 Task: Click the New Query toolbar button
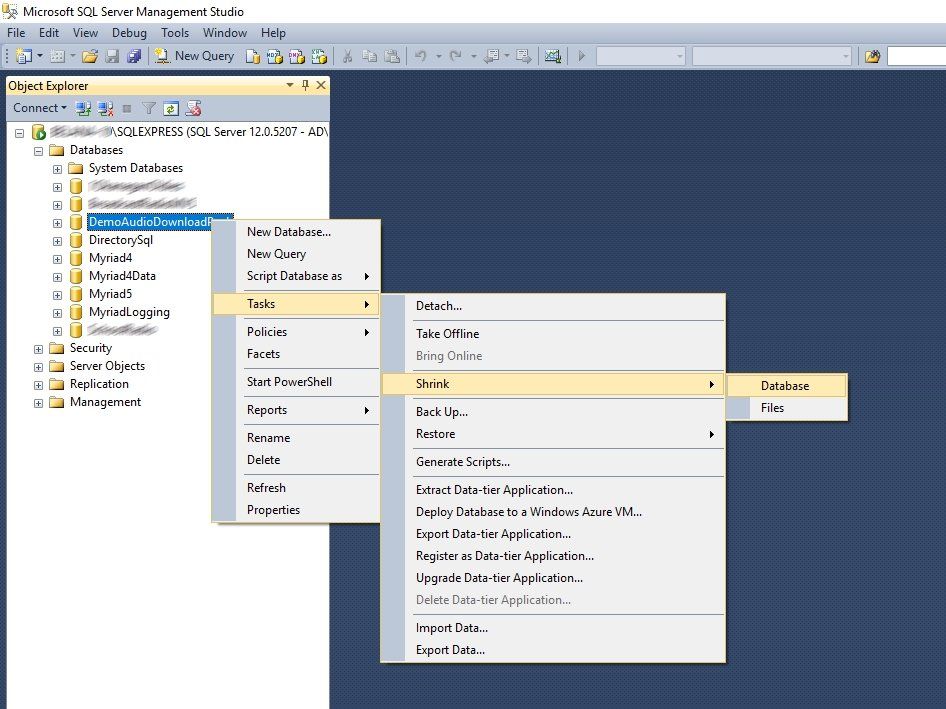(x=194, y=56)
